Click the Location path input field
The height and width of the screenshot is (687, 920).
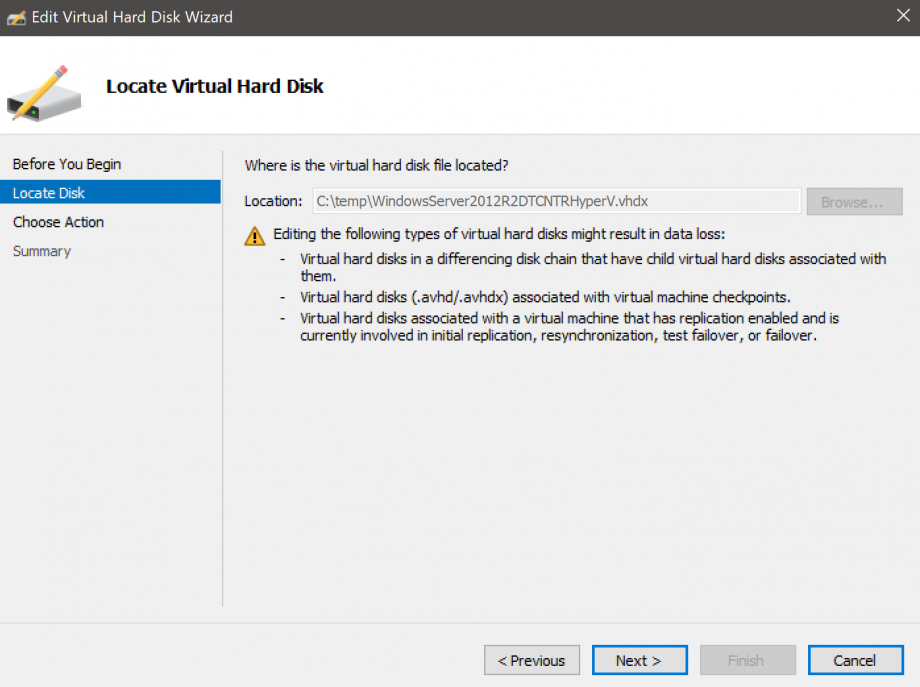[555, 201]
